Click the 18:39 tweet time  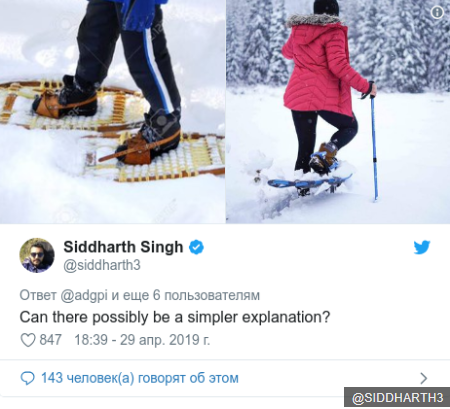[x=91, y=340]
